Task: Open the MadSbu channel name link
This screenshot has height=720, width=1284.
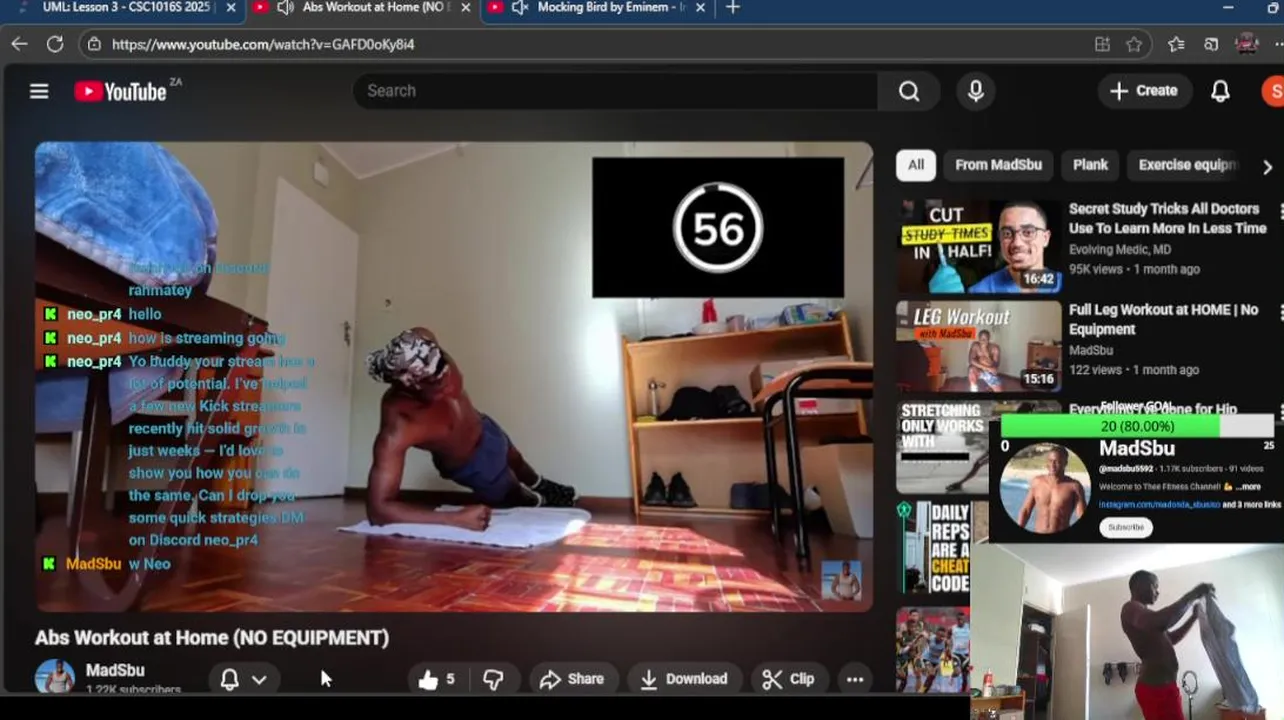Action: tap(115, 670)
